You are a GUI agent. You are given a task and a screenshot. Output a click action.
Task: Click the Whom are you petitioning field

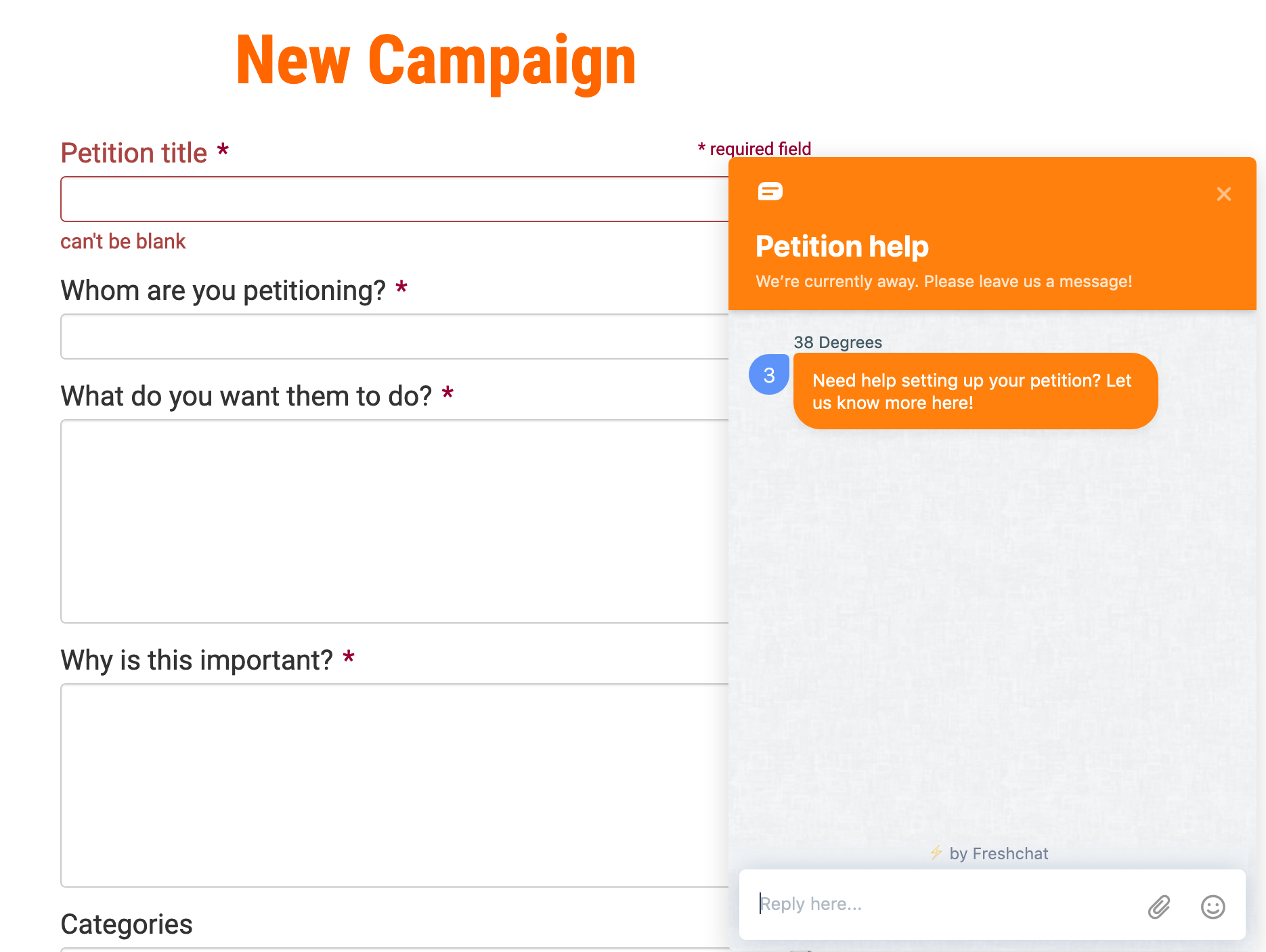pos(395,337)
